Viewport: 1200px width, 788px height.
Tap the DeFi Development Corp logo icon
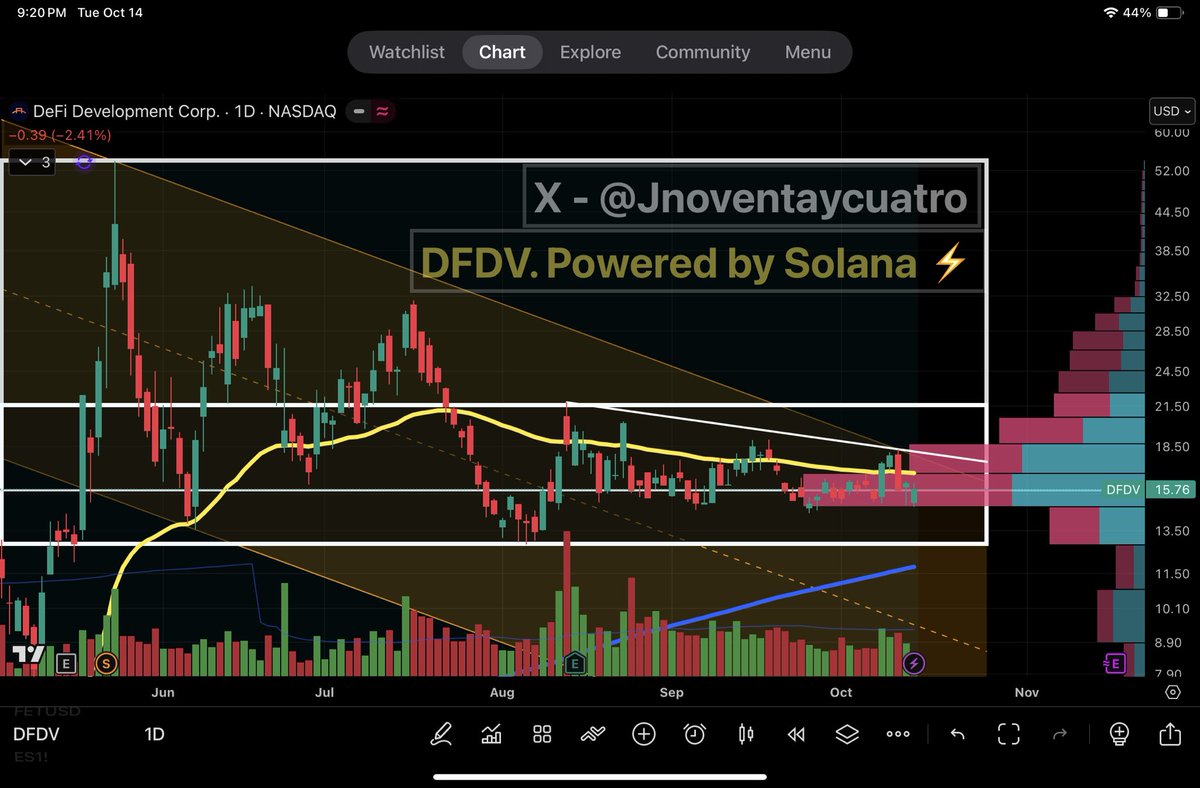tap(18, 112)
